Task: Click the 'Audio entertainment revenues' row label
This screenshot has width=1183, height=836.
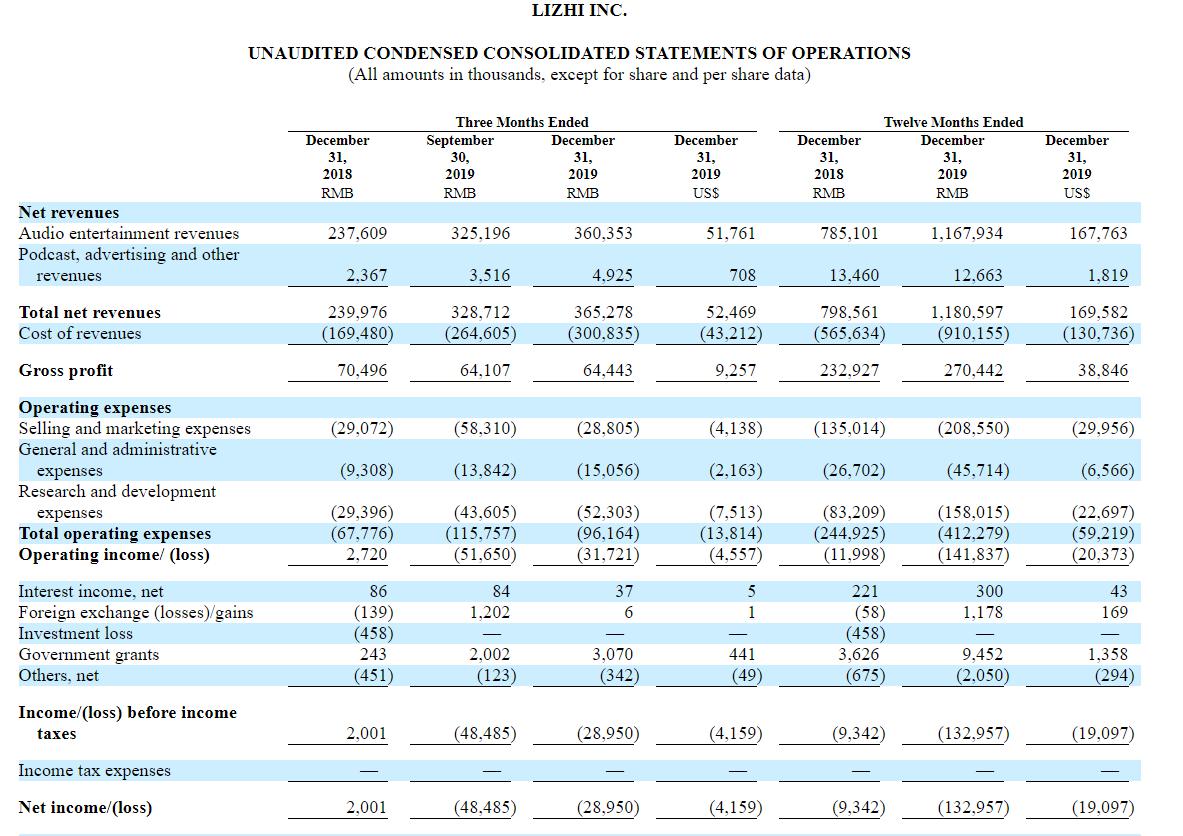Action: 128,234
